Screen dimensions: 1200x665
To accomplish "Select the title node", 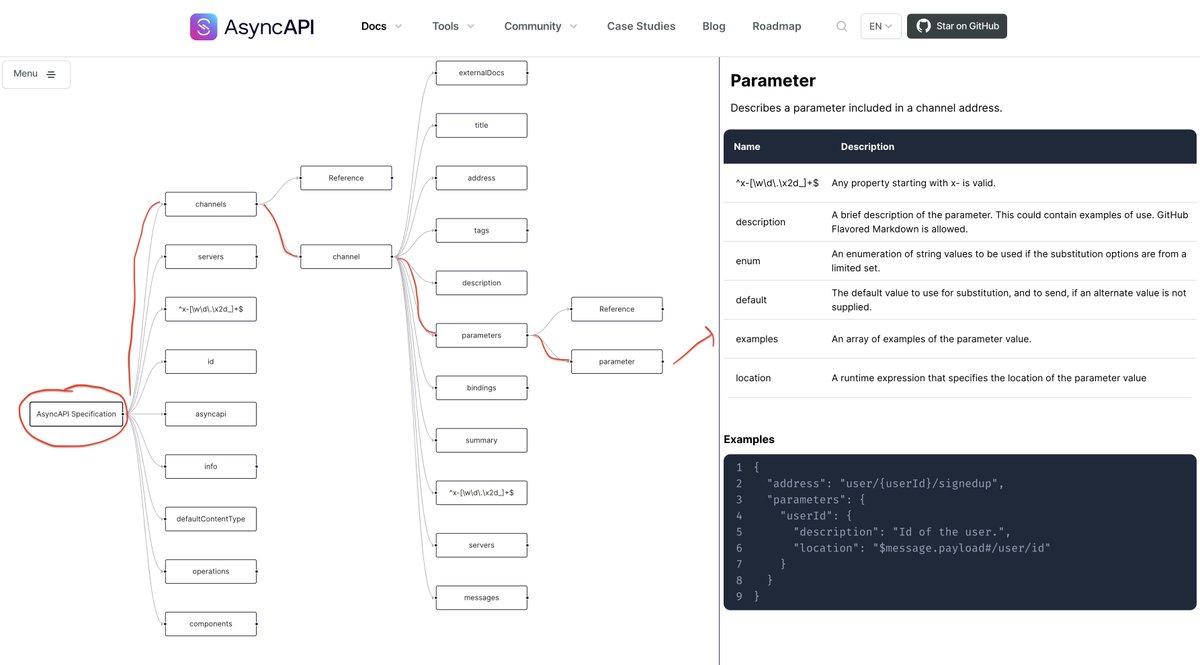I will pyautogui.click(x=481, y=126).
